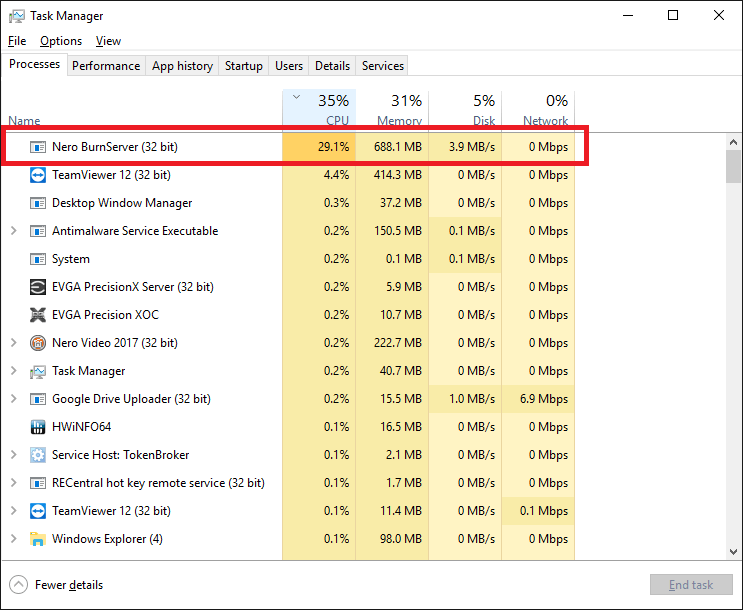
Task: Click the EVGA PrecisionX Server icon
Action: point(38,287)
